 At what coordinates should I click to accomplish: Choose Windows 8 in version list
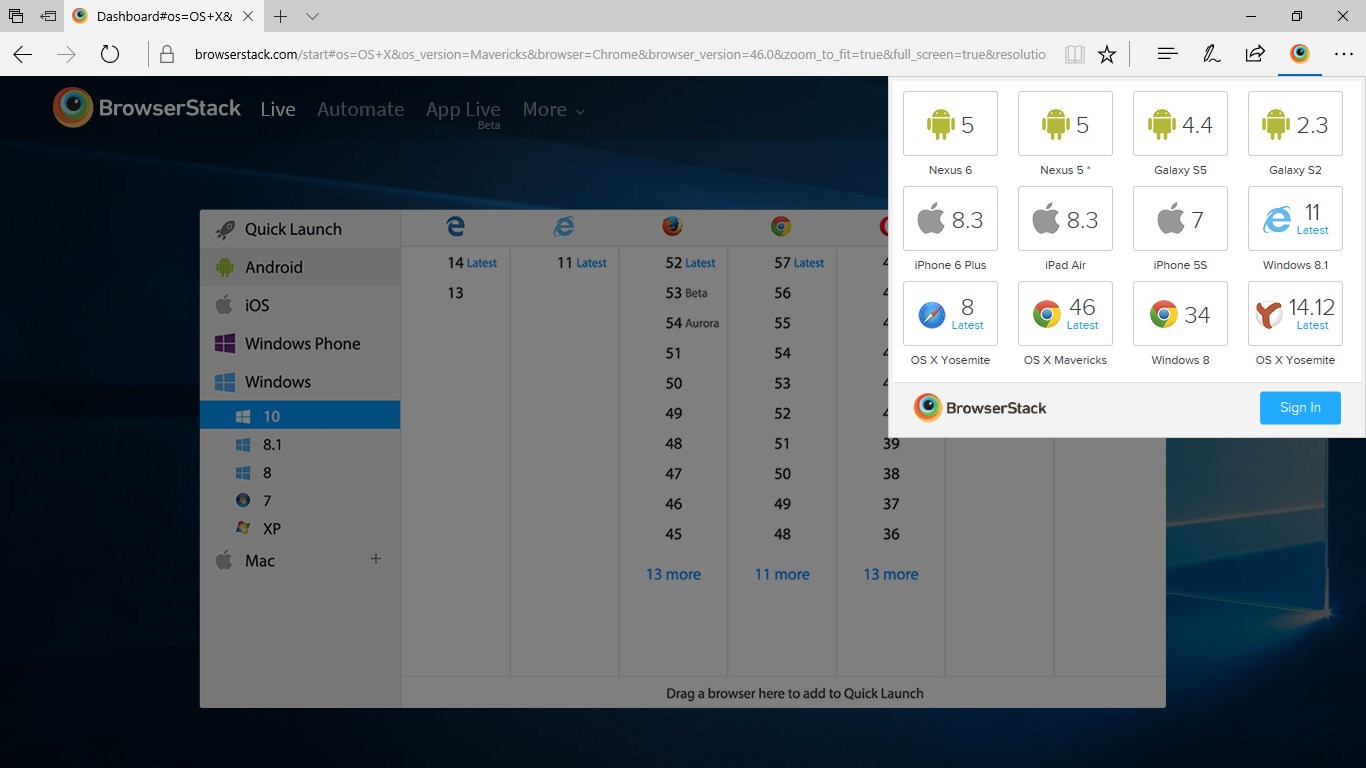300,472
